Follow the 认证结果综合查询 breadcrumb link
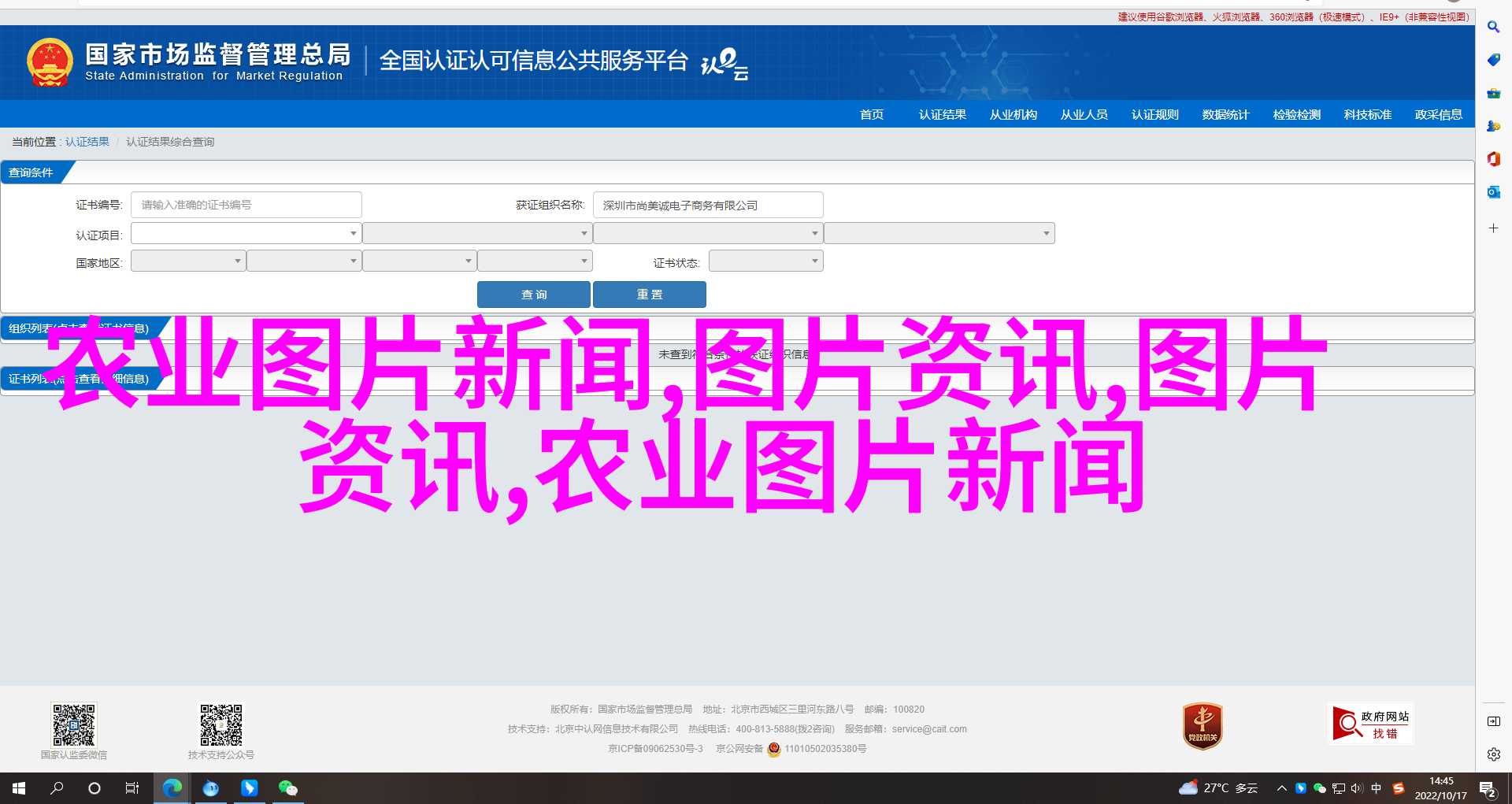 pos(170,142)
